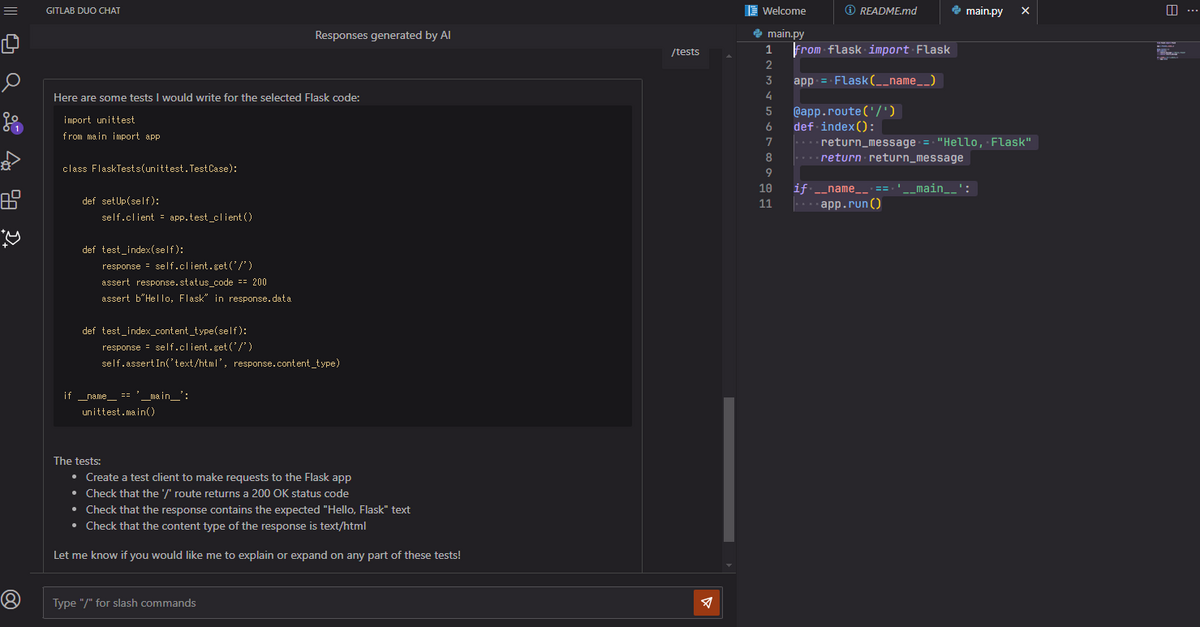Close the main.py tab
Screen dimensions: 1200x627
[x=1025, y=10]
